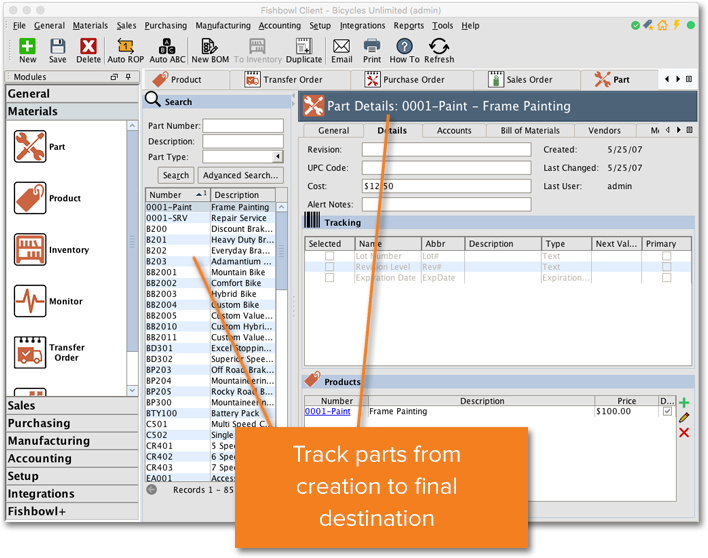Click the To Inventory toolbar icon
The width and height of the screenshot is (708, 558).
[x=257, y=50]
